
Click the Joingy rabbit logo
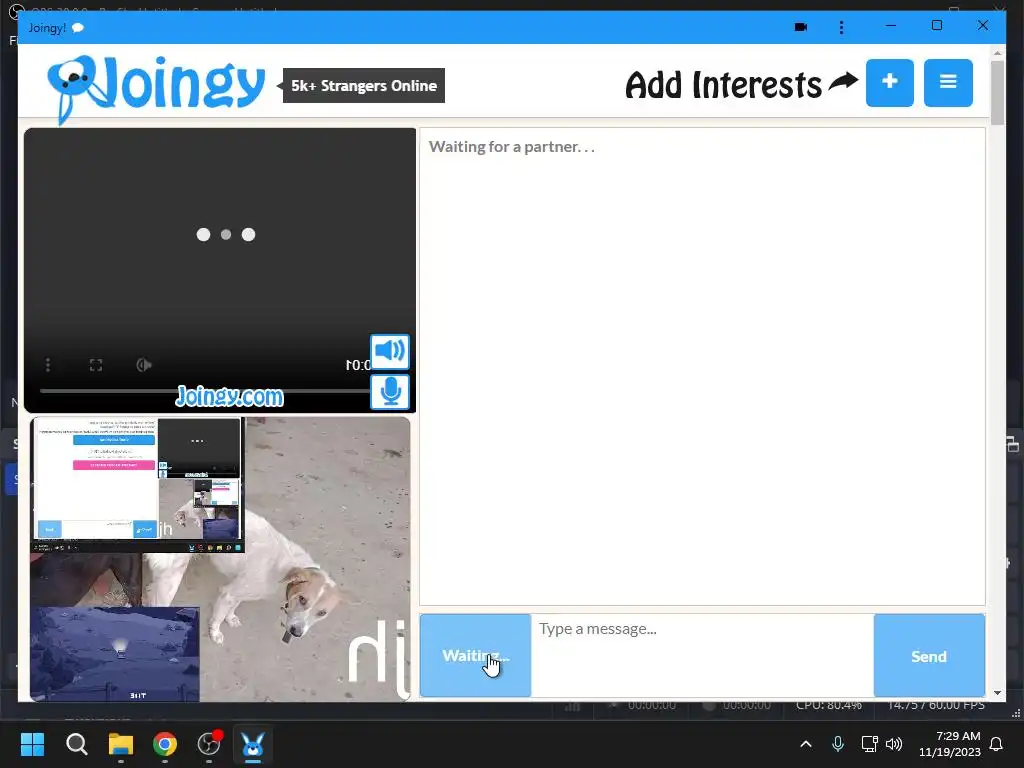click(x=155, y=88)
